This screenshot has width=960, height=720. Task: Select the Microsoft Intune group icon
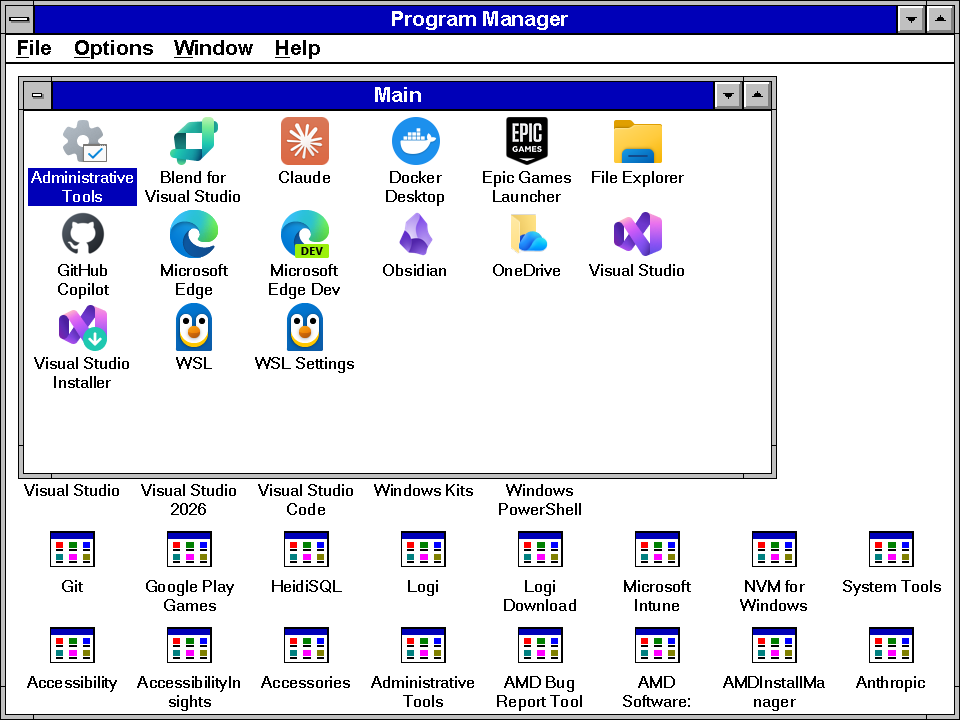[x=657, y=549]
